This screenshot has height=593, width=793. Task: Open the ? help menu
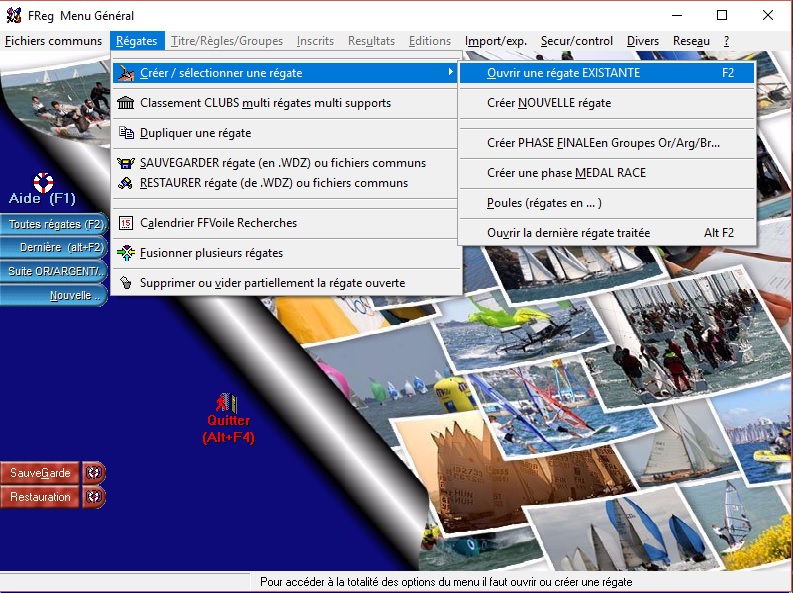(726, 41)
